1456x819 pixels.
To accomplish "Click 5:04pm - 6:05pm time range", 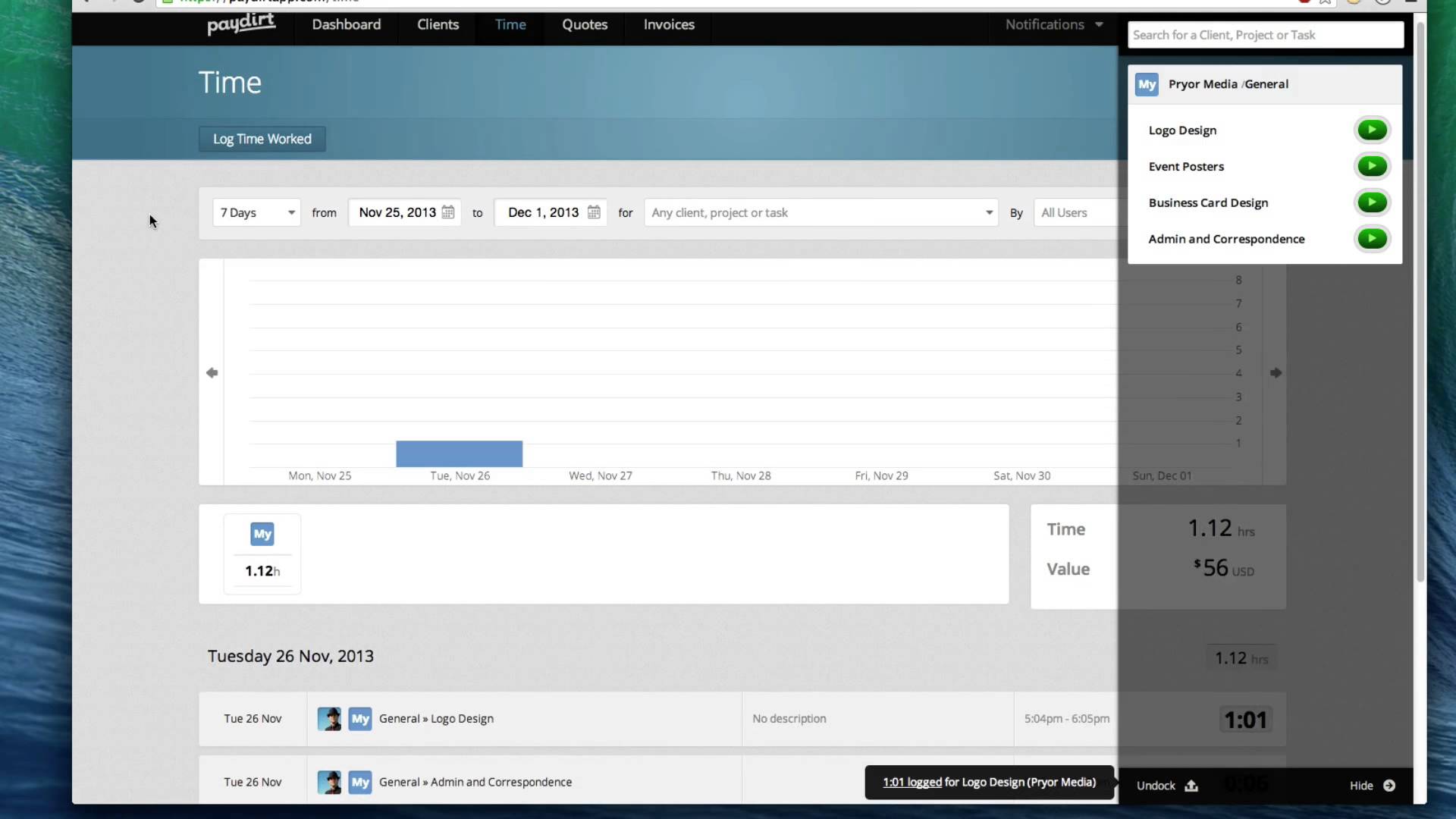I will click(x=1067, y=719).
